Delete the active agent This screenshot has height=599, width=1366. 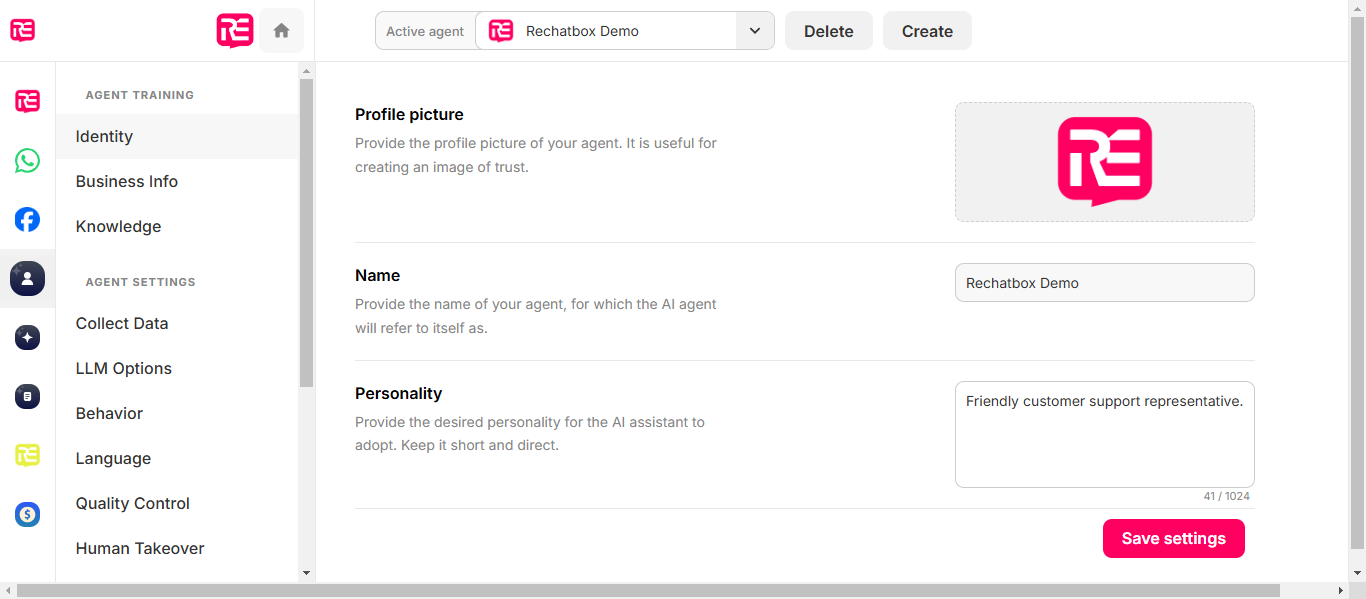829,31
